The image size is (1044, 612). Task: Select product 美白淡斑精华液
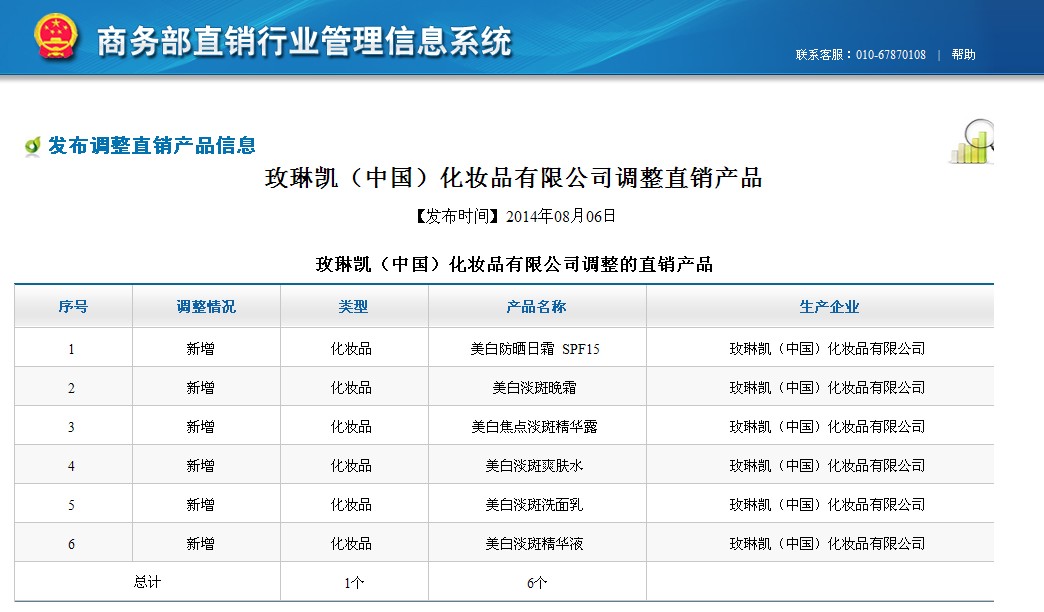535,543
